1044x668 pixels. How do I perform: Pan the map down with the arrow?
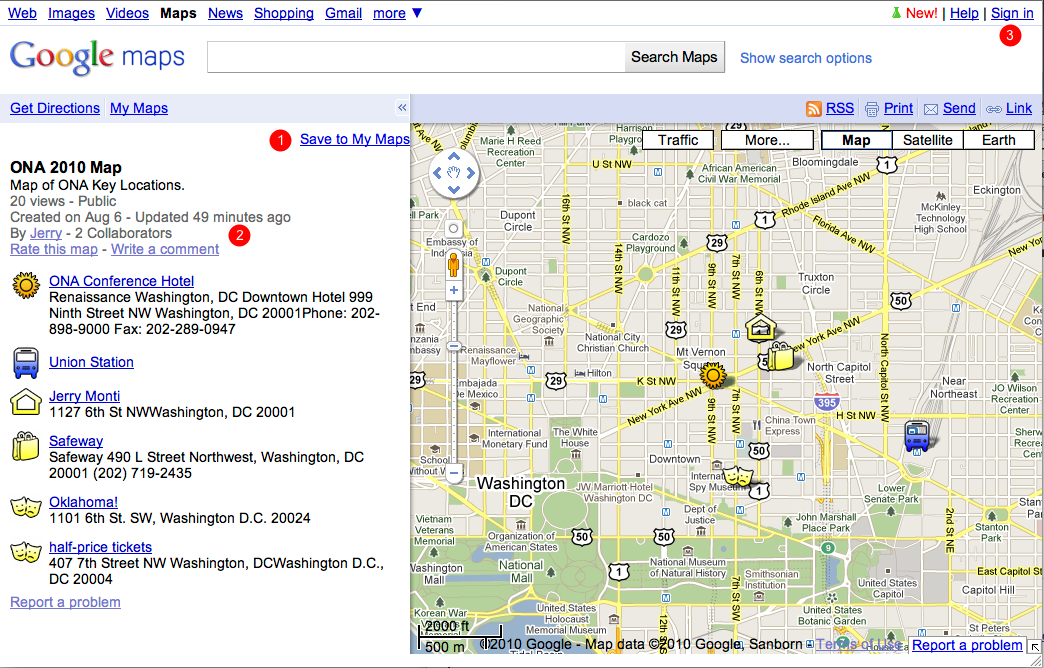pyautogui.click(x=453, y=190)
